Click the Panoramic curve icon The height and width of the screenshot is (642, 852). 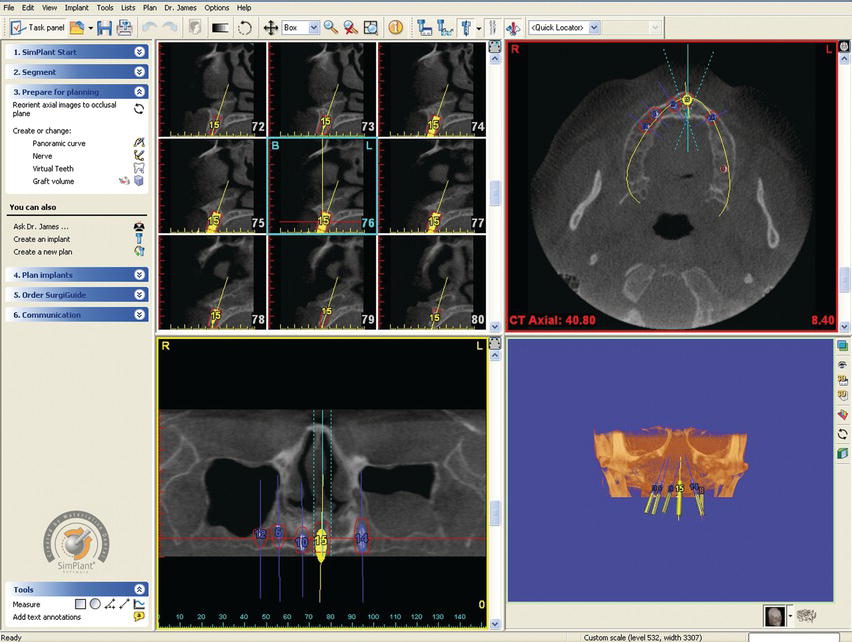coord(139,143)
